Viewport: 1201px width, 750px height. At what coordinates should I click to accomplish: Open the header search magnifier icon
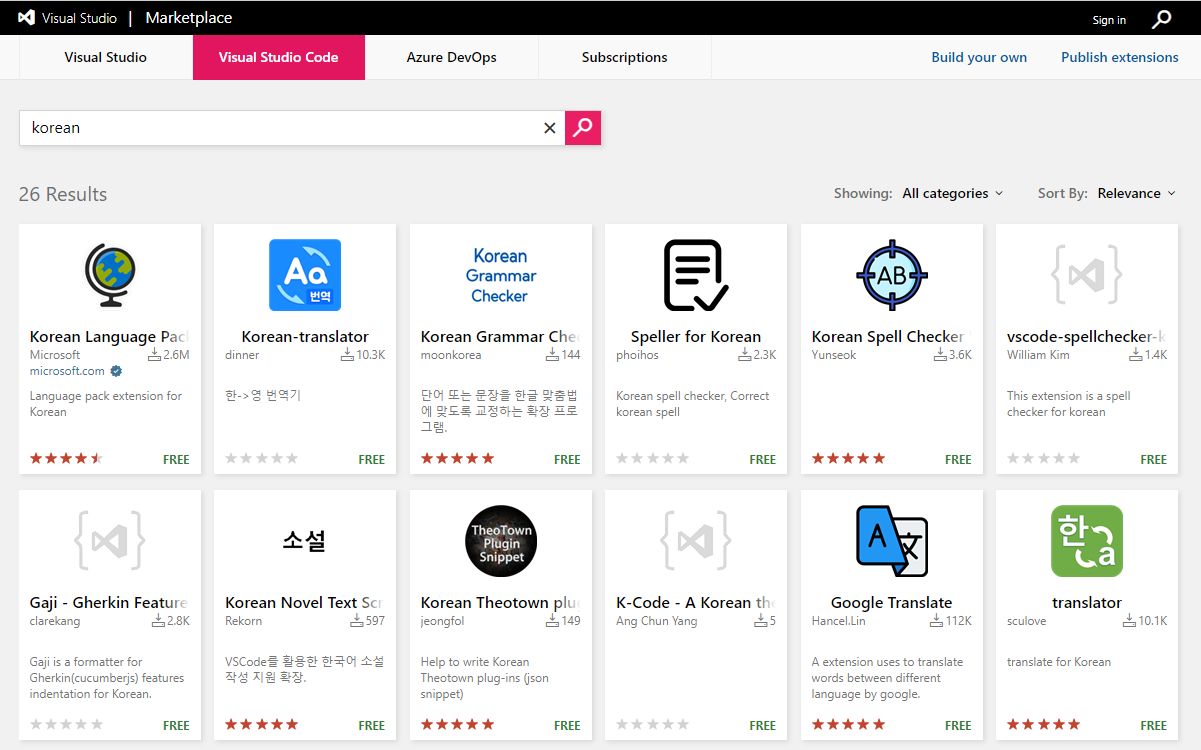point(1161,19)
